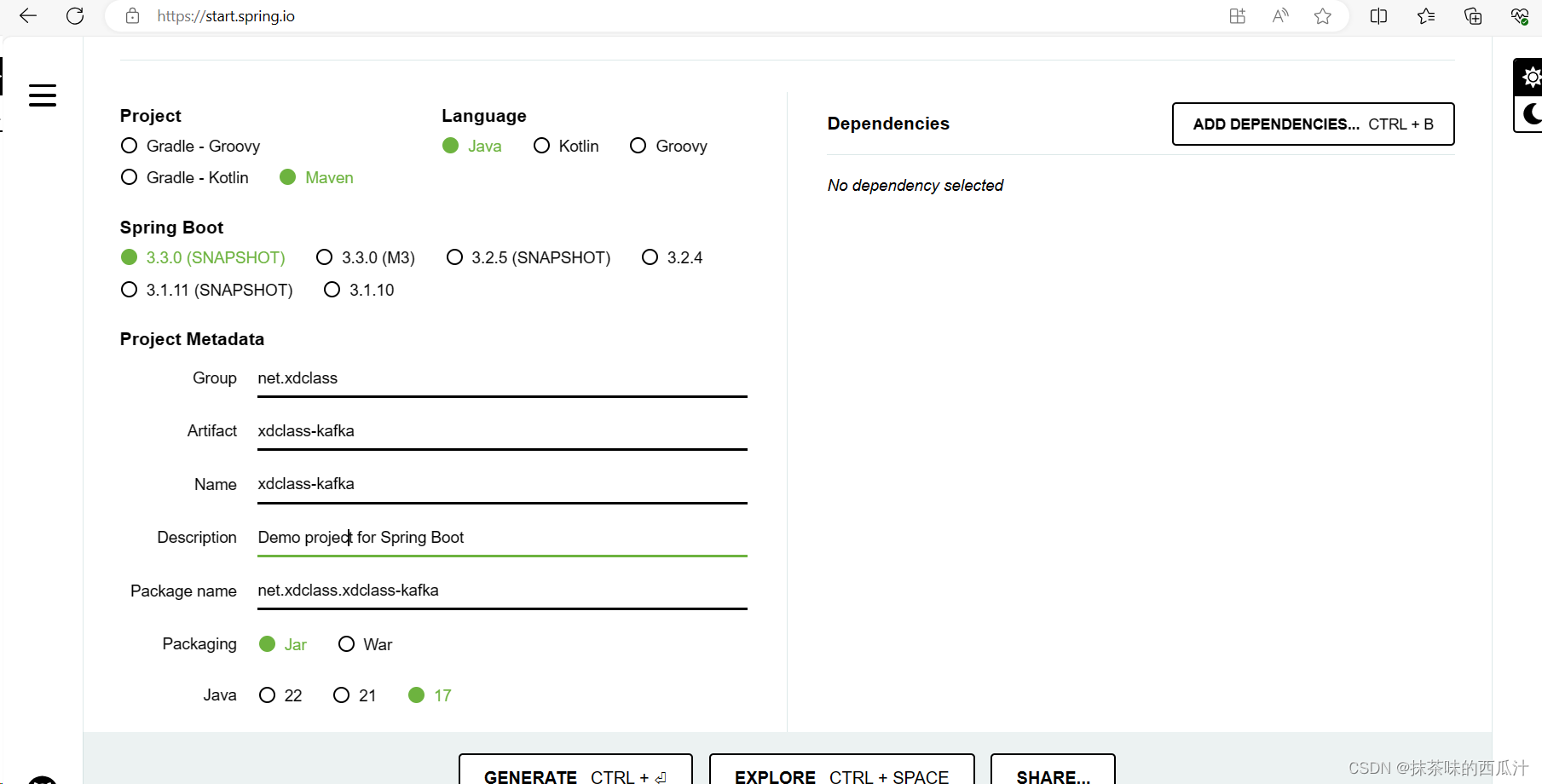1542x784 pixels.
Task: Add page to favorites with star icon
Action: (x=1323, y=16)
